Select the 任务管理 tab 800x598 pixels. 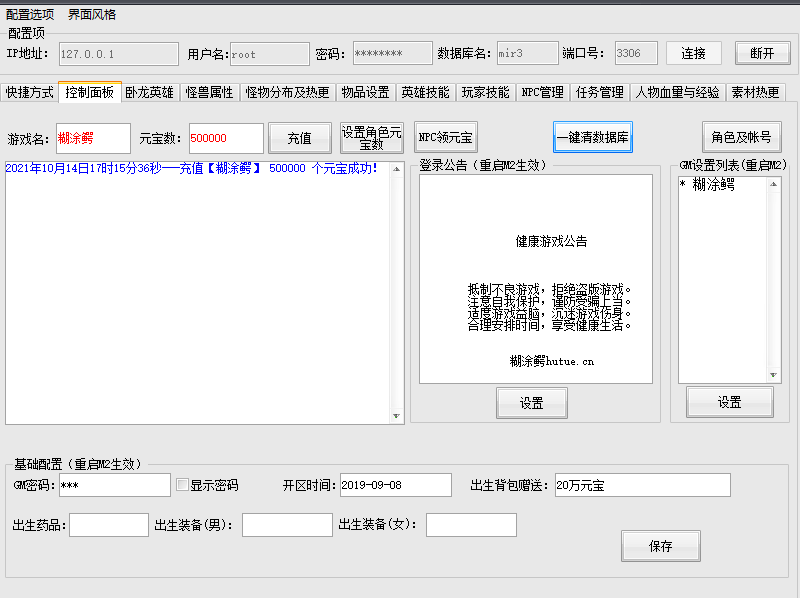click(x=599, y=92)
